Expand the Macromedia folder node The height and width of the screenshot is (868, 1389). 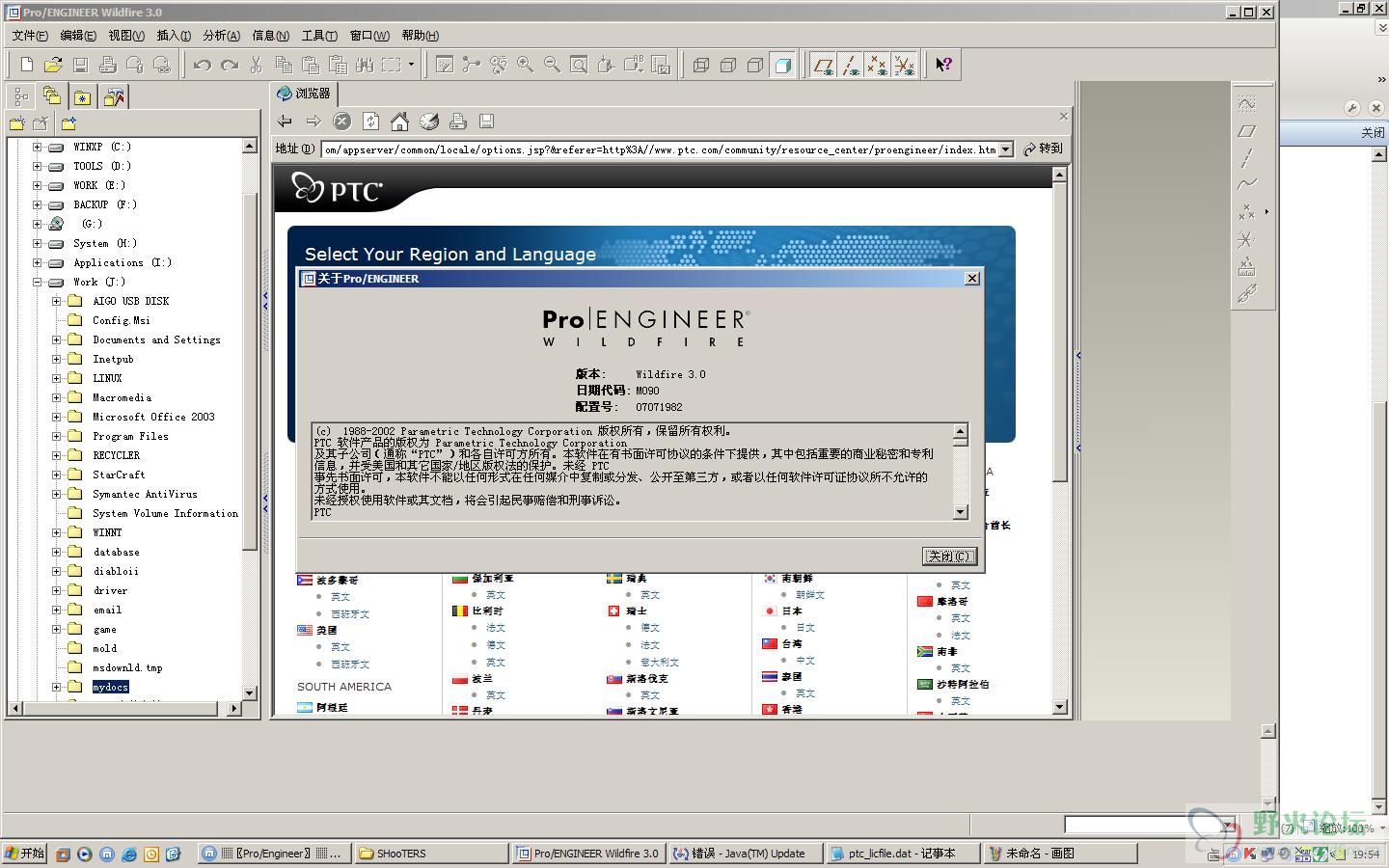pyautogui.click(x=56, y=397)
